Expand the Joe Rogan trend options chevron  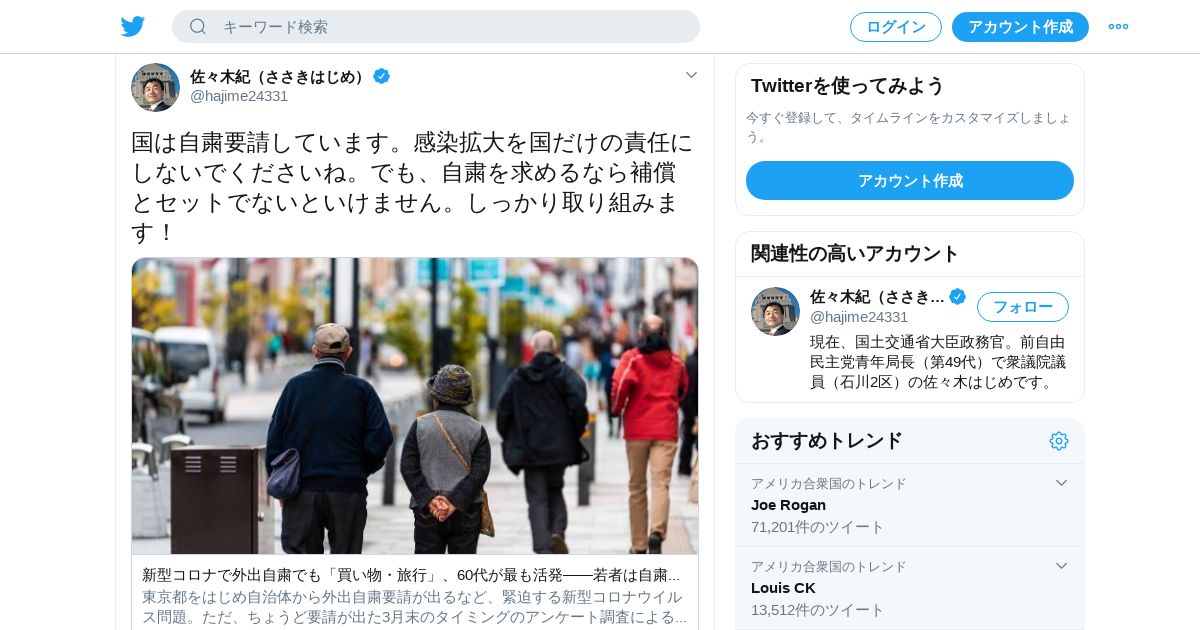click(1061, 483)
